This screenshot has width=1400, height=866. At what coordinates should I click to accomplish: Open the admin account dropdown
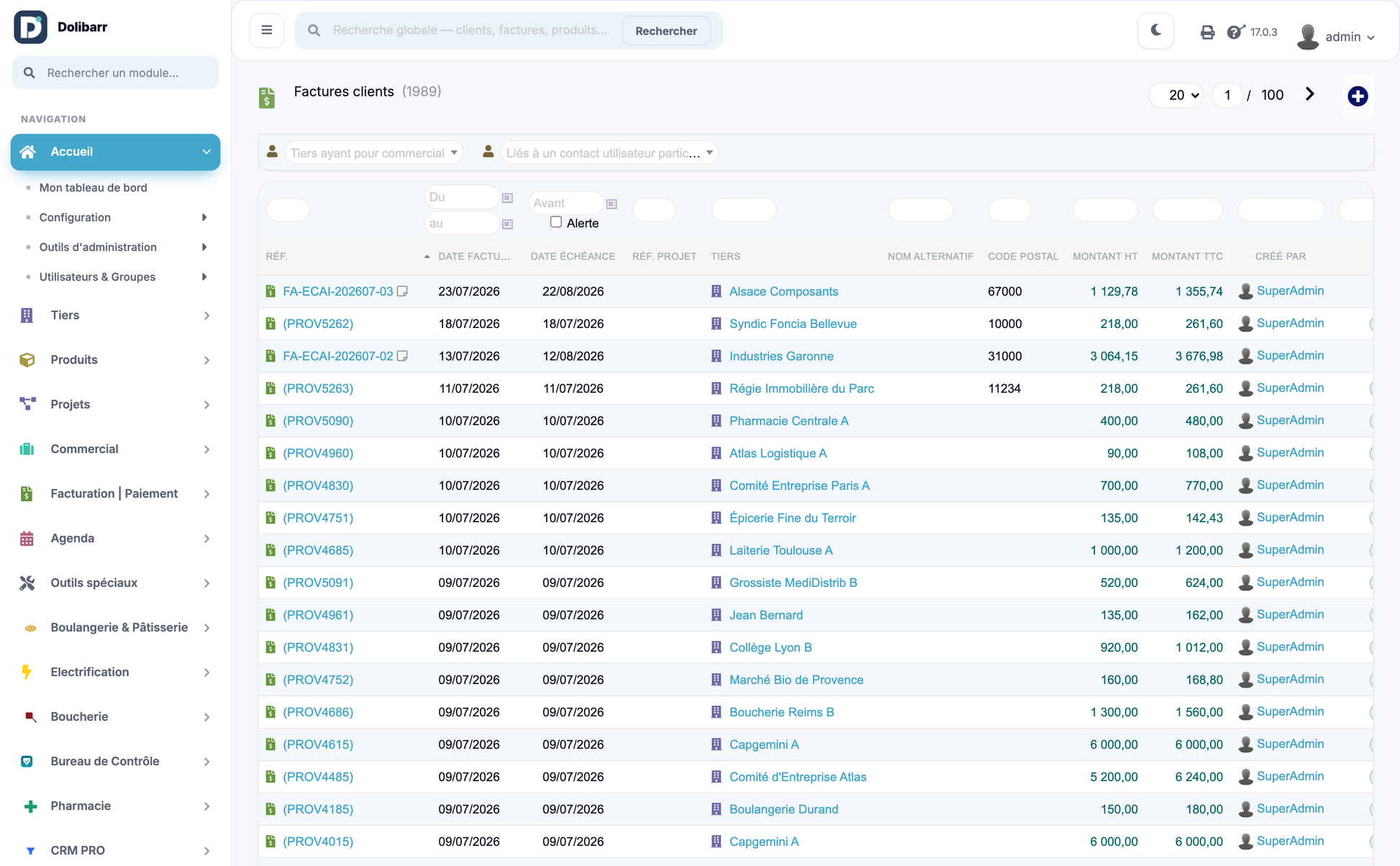point(1350,37)
